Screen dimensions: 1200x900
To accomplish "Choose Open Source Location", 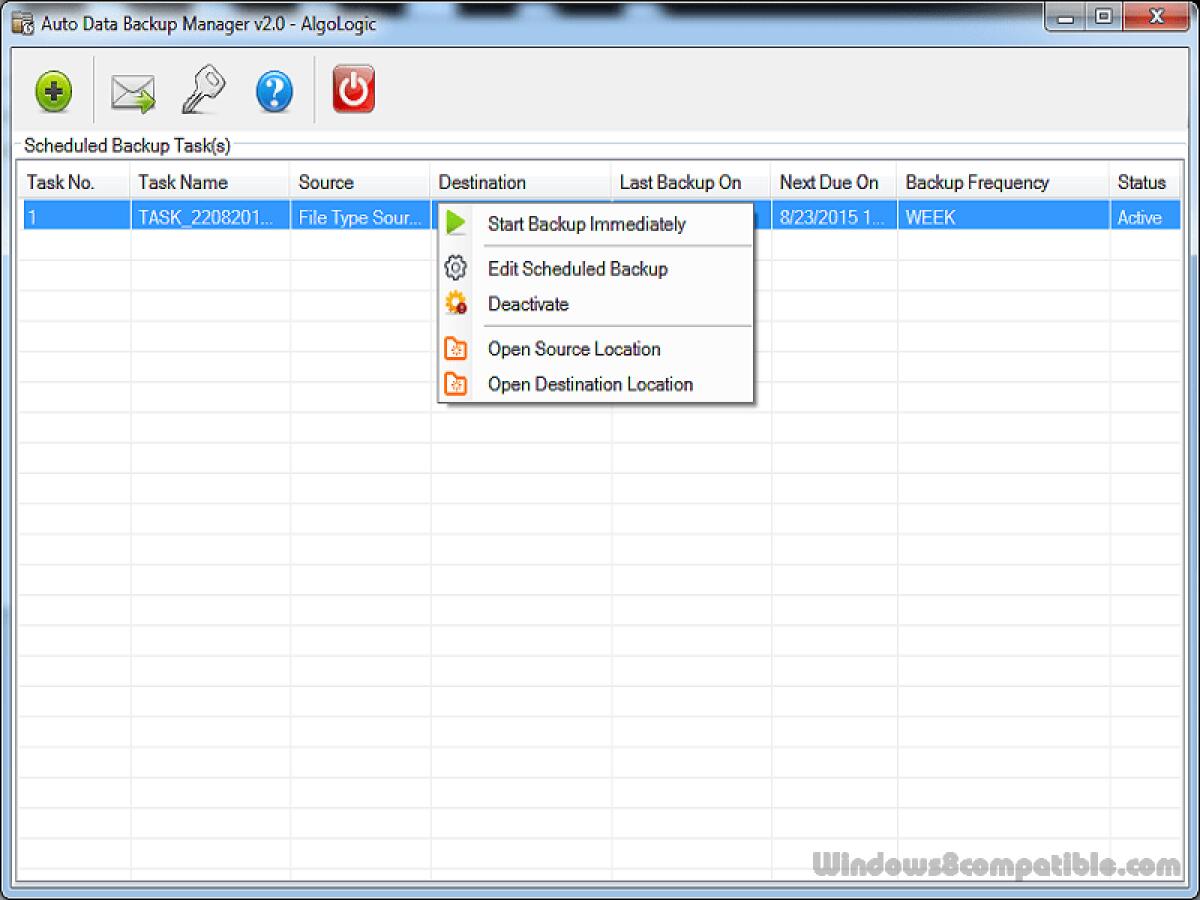I will 573,349.
